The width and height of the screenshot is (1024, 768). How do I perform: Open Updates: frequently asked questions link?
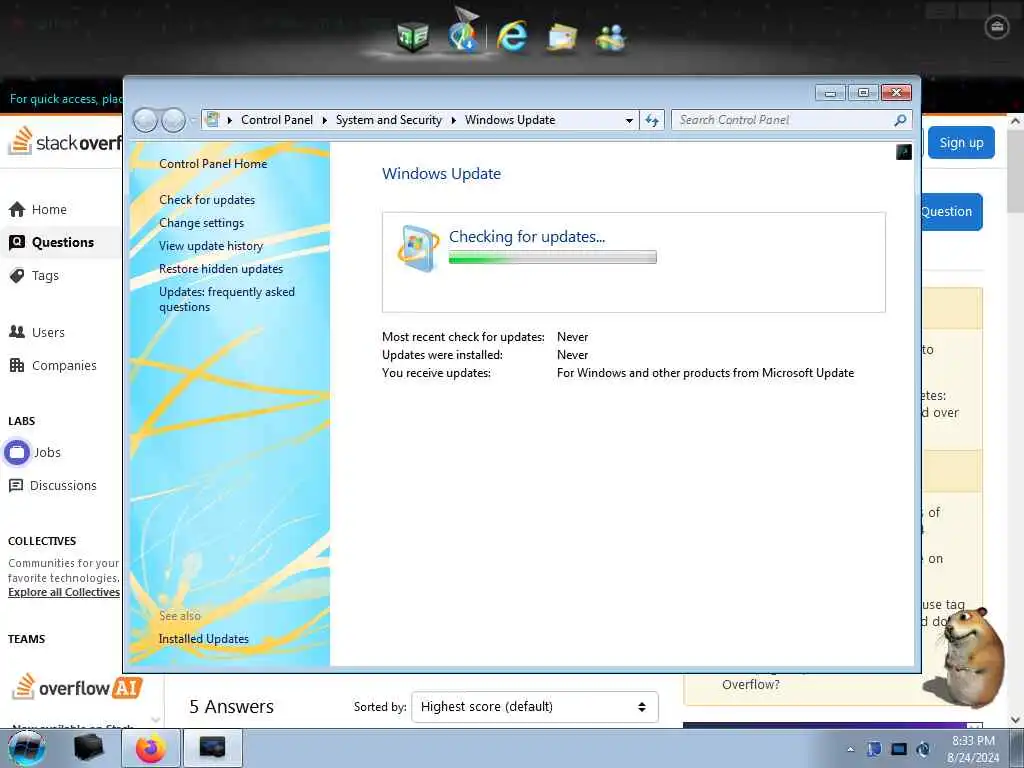click(x=227, y=299)
